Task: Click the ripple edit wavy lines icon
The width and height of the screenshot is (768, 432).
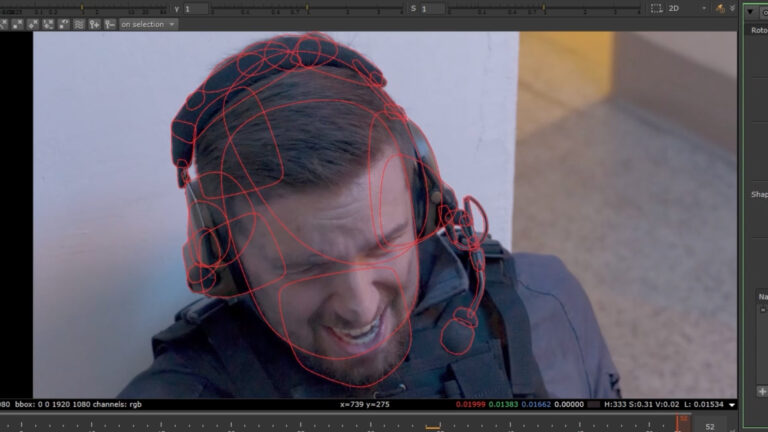Action: point(79,24)
